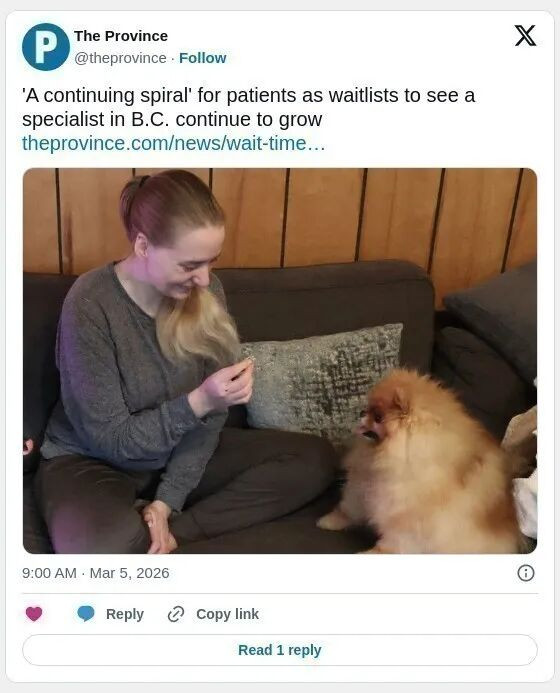Open theprovince.com/news/wait-time article link
The height and width of the screenshot is (693, 560).
[x=174, y=143]
